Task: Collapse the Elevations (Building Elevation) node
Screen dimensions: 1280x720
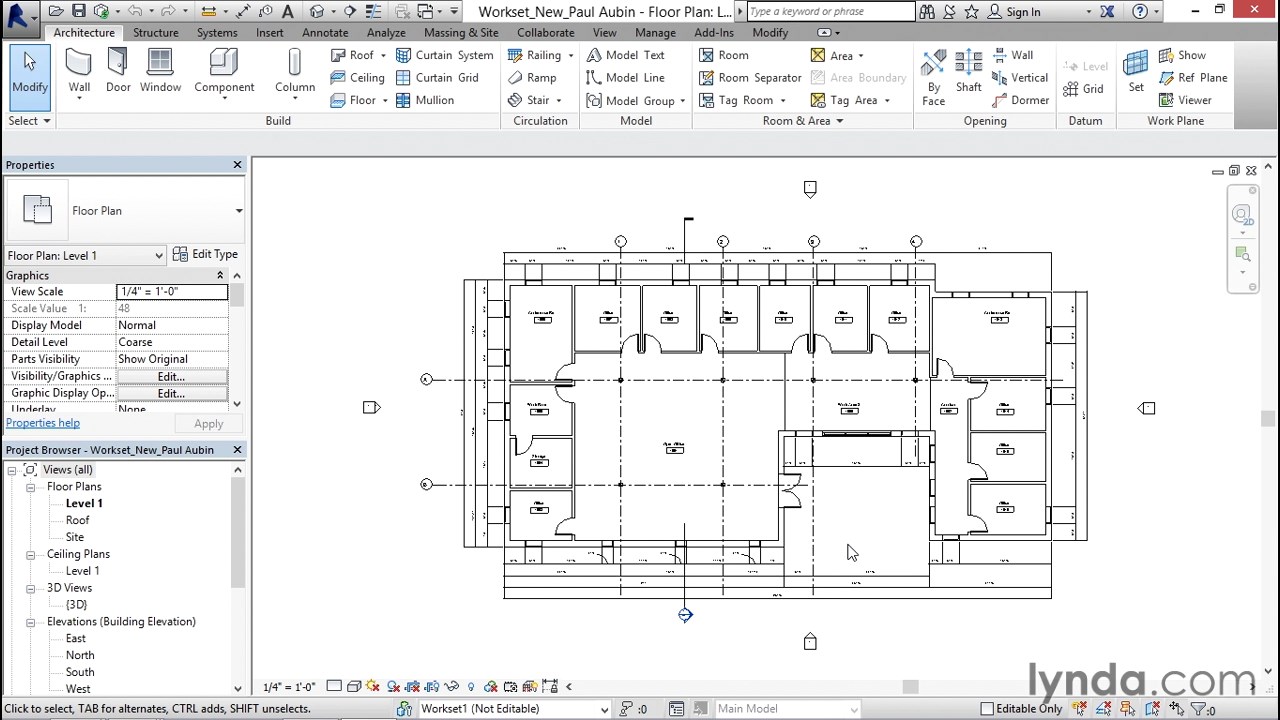Action: (x=31, y=622)
